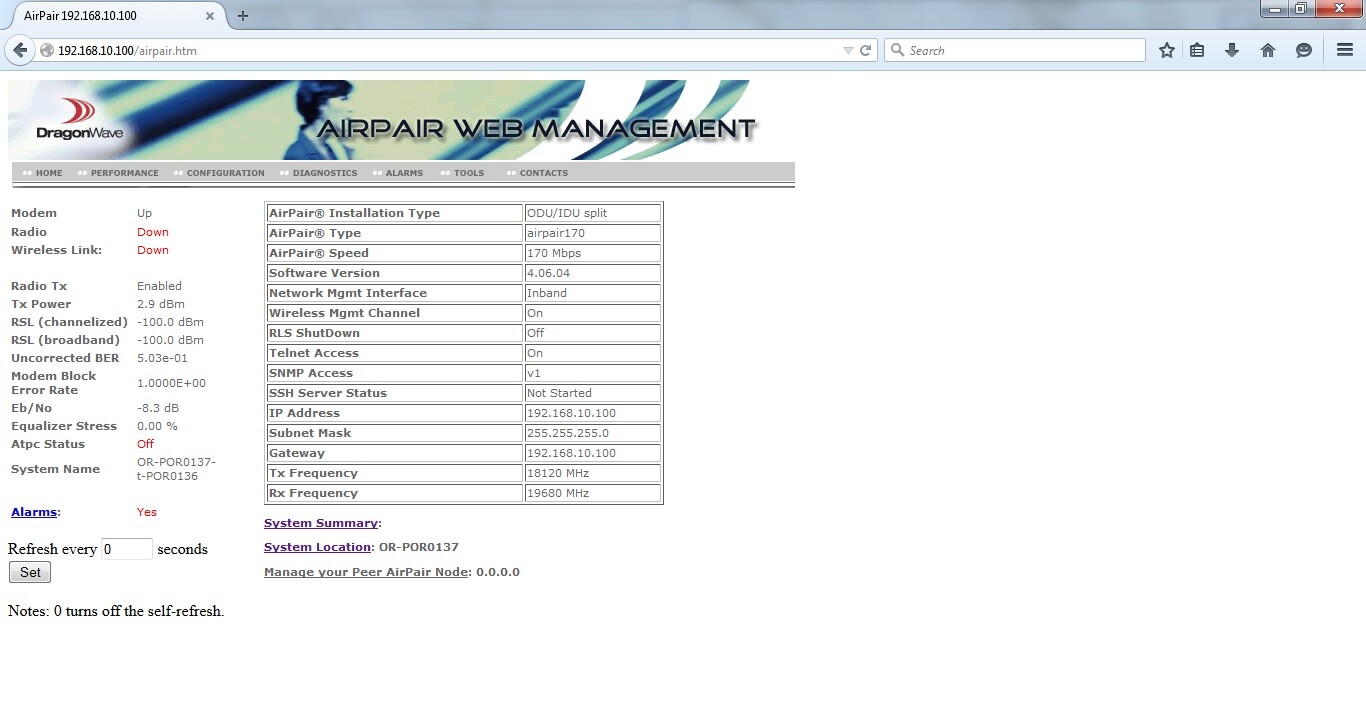Open the CONFIGURATION menu item
Image resolution: width=1366 pixels, height=728 pixels.
click(x=226, y=173)
